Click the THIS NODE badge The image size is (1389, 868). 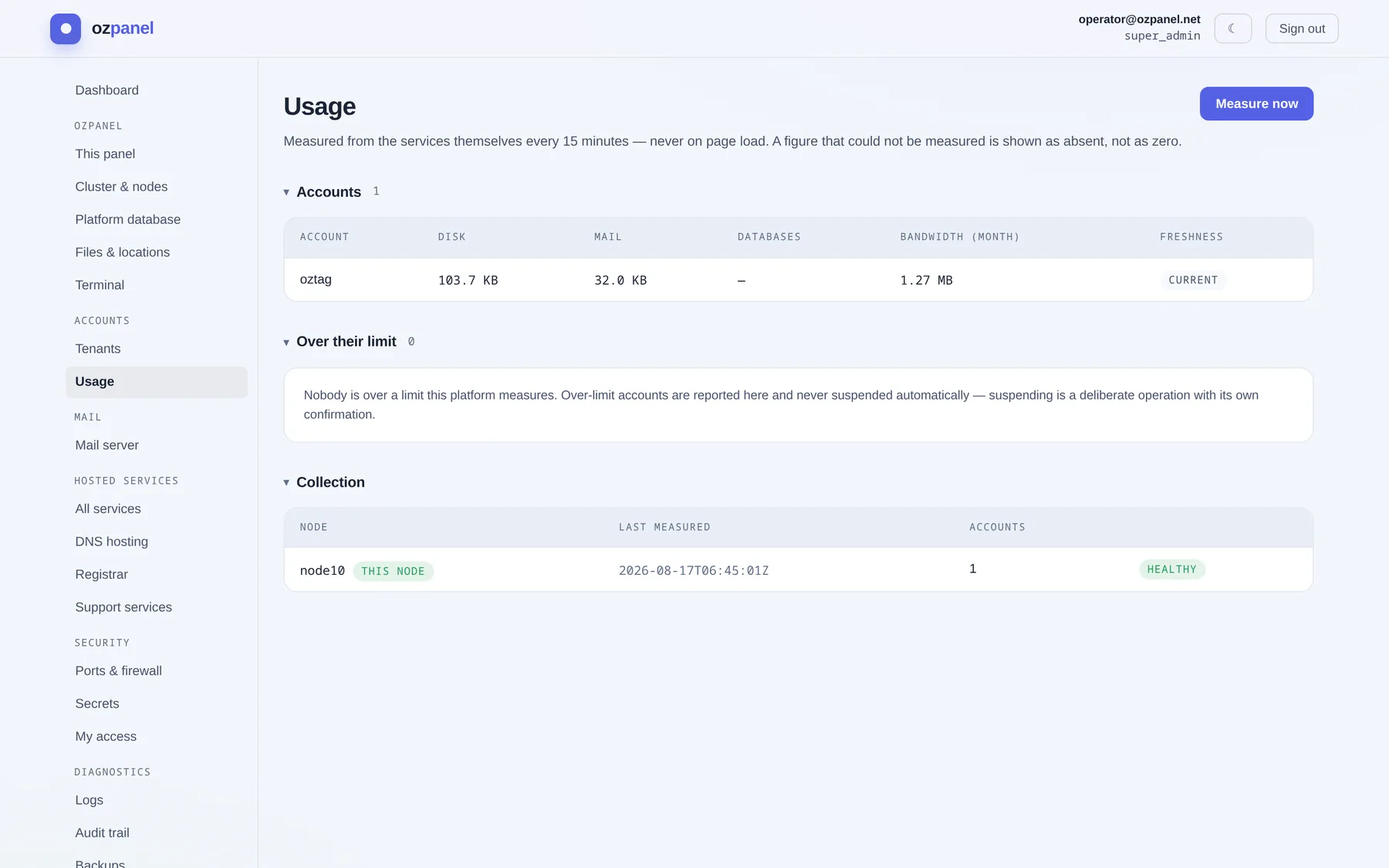393,571
